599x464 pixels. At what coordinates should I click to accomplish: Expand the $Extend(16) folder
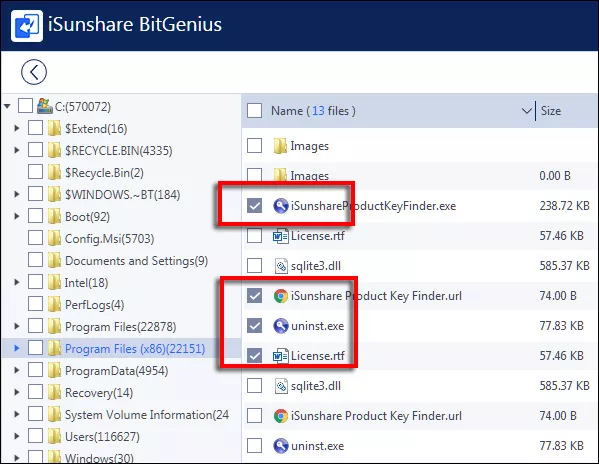point(17,128)
